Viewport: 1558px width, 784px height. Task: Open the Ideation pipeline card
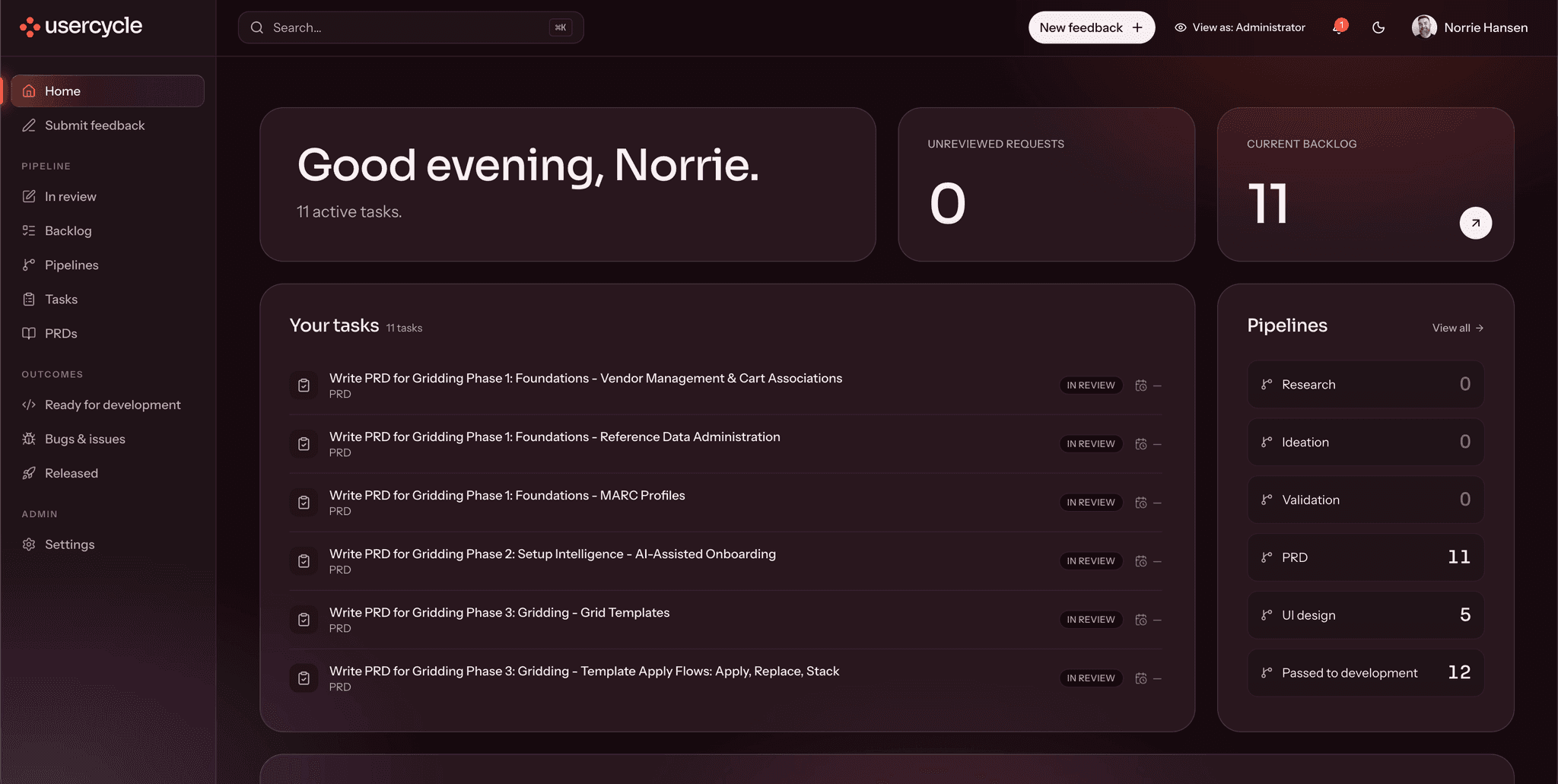point(1366,442)
